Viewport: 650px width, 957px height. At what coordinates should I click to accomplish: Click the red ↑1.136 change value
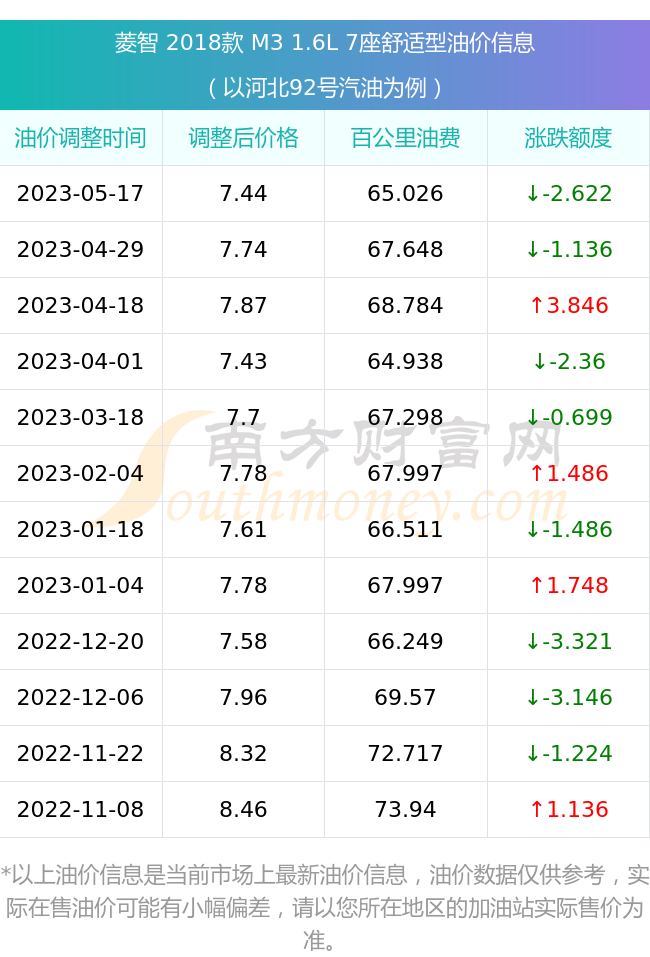pos(568,809)
